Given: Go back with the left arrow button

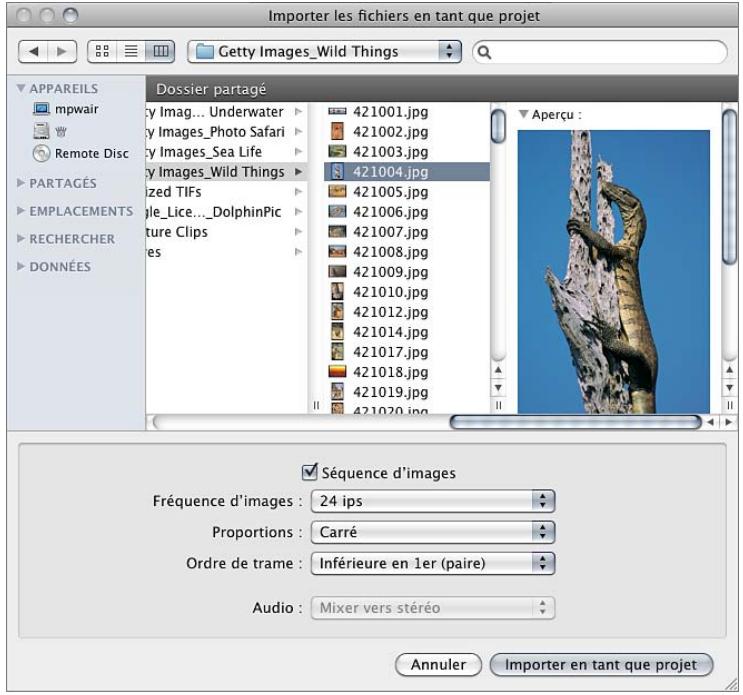Looking at the screenshot, I should point(33,51).
